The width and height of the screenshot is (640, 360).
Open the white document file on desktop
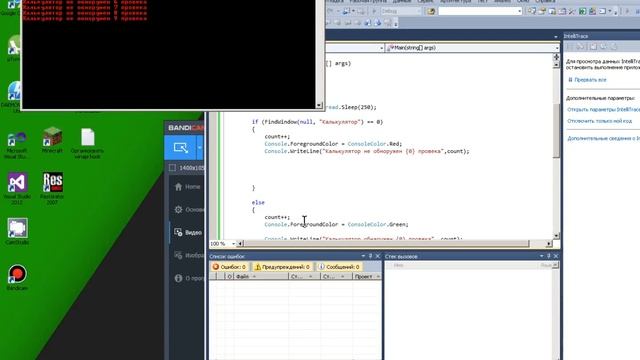coord(87,142)
